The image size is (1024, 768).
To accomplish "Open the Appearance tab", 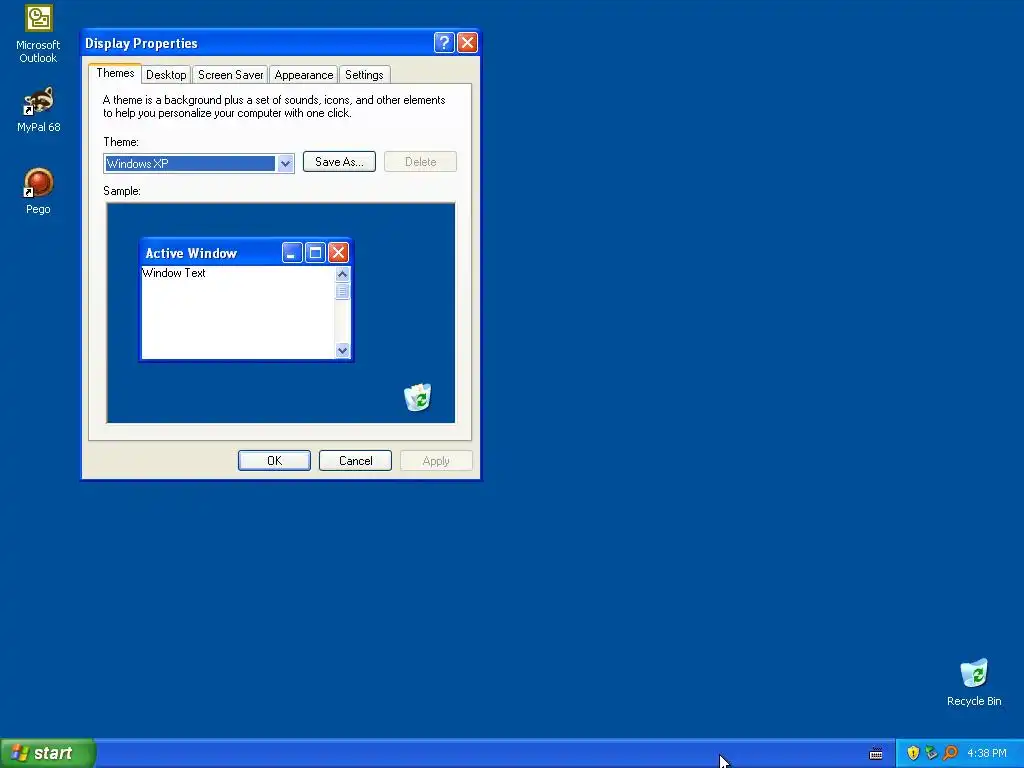I will (x=304, y=75).
